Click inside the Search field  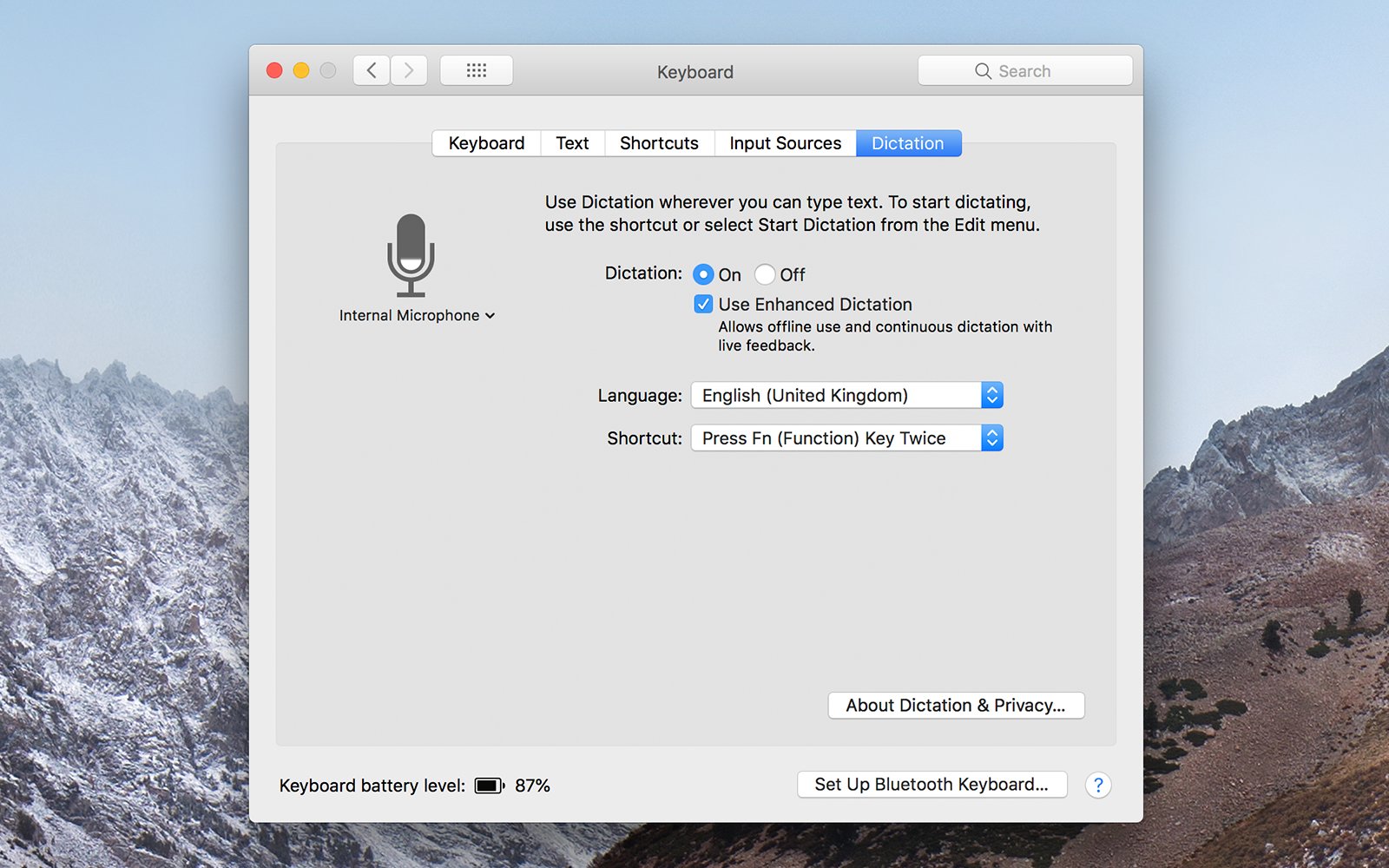coord(1033,70)
